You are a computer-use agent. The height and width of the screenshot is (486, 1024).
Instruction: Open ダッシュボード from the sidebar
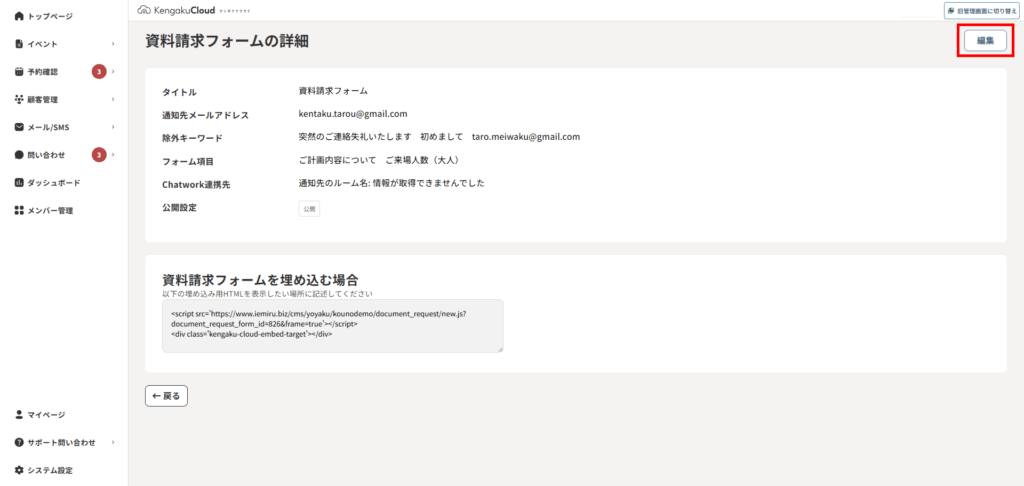coord(54,183)
